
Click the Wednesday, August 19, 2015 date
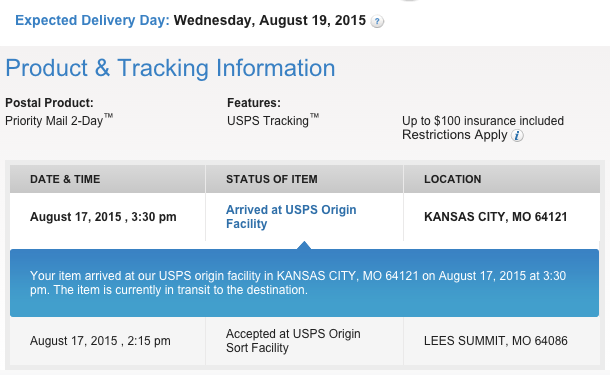click(x=270, y=20)
